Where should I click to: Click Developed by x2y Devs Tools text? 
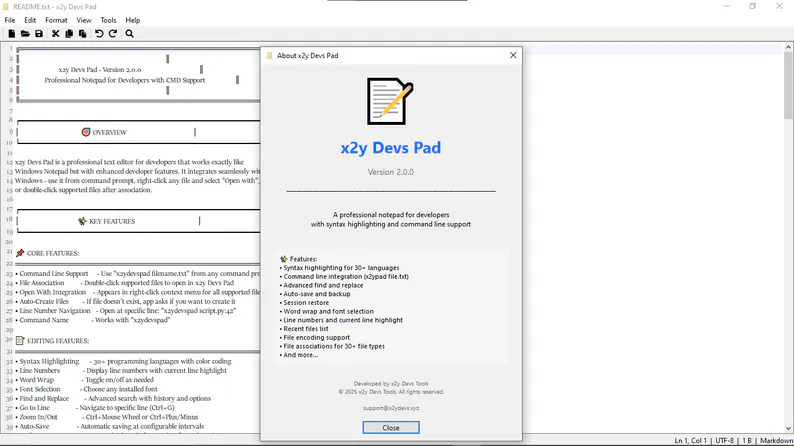[391, 384]
